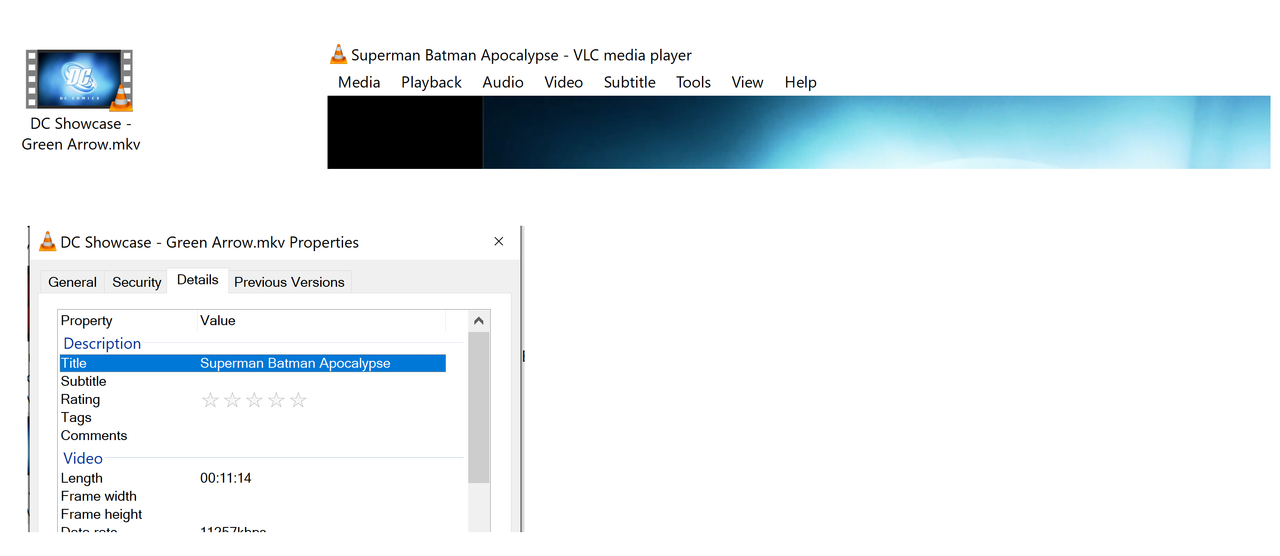Select the Comments property row
The width and height of the screenshot is (1280, 556).
pos(252,435)
